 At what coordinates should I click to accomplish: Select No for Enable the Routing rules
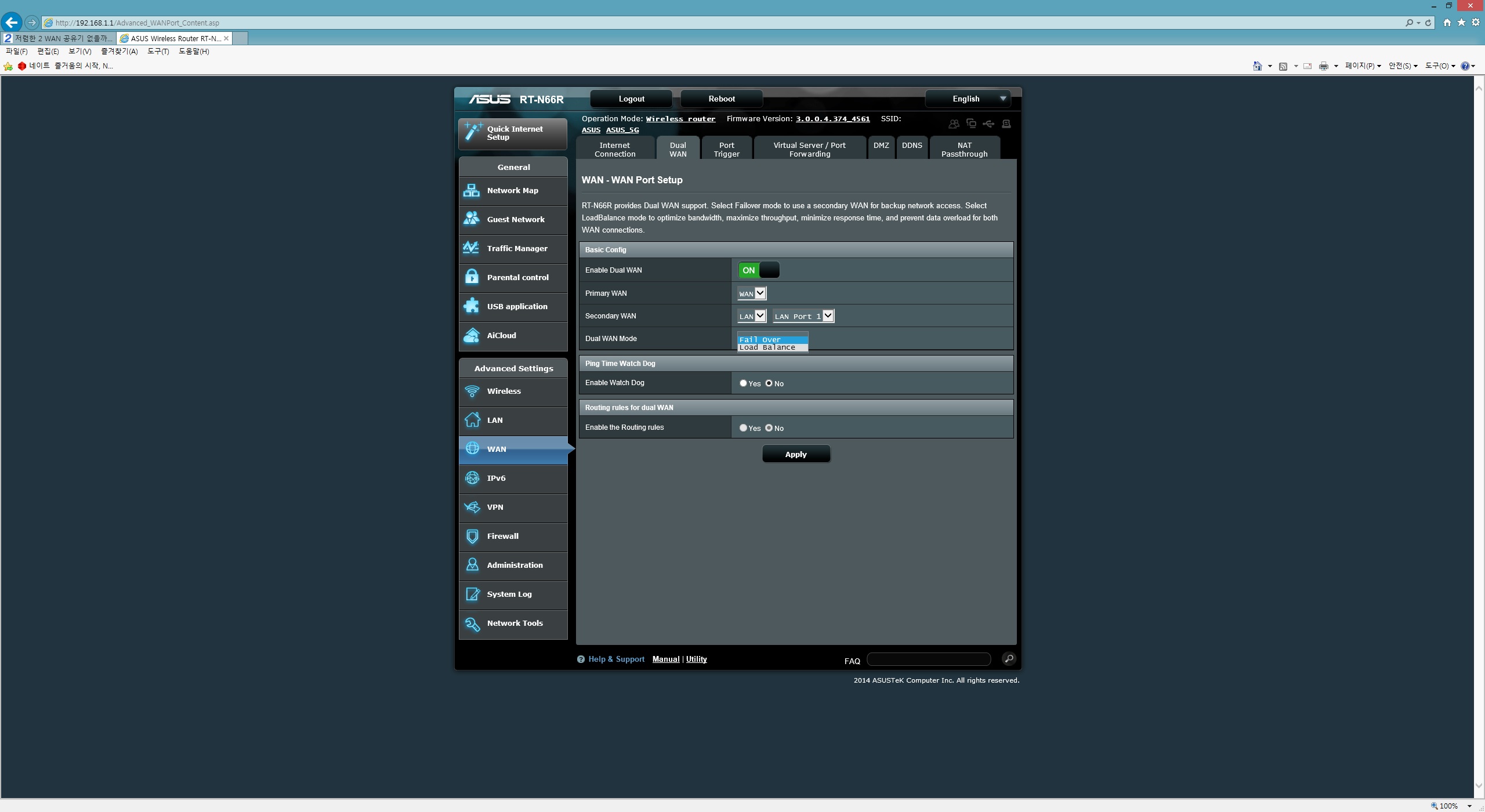coord(769,428)
